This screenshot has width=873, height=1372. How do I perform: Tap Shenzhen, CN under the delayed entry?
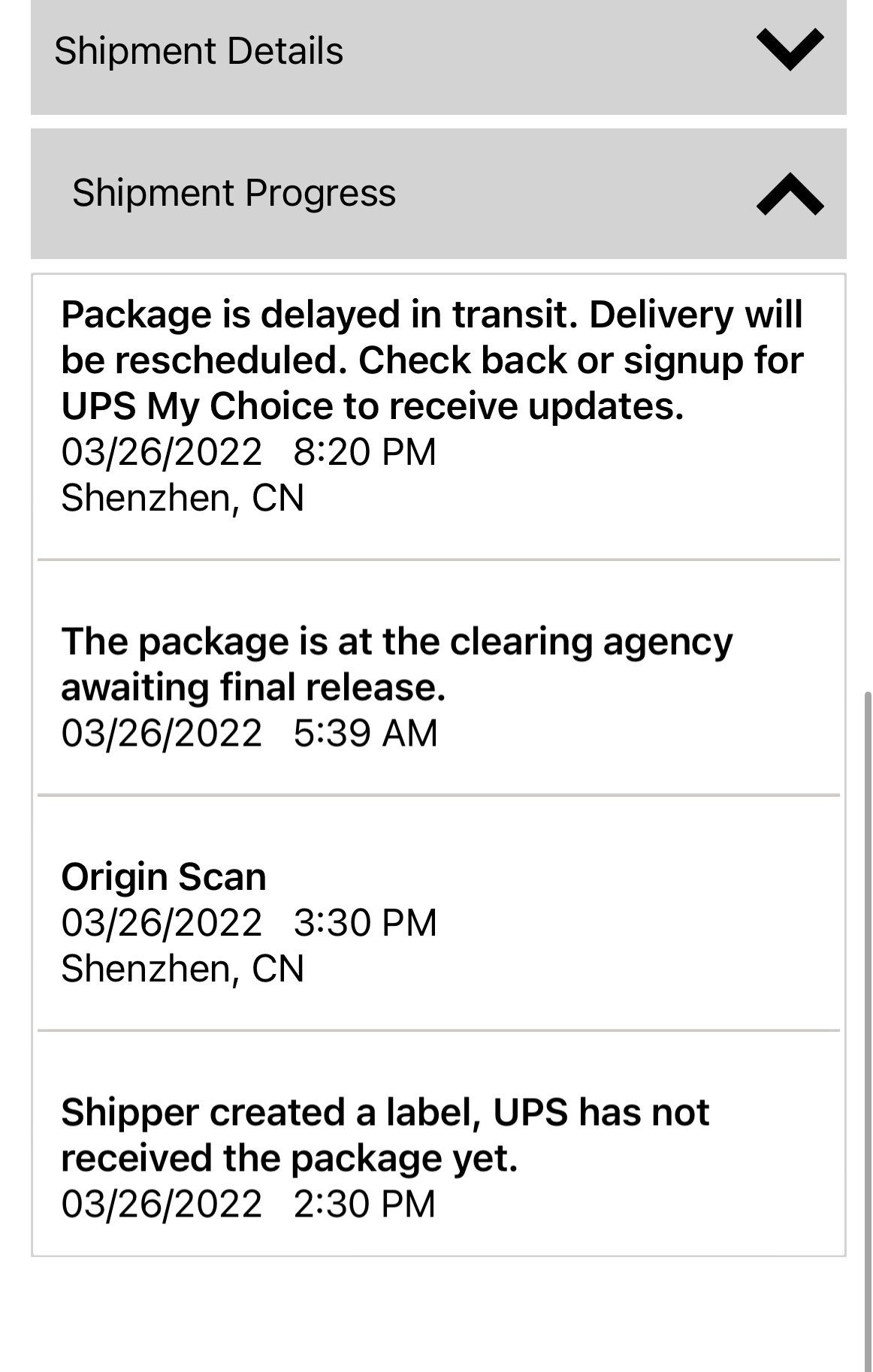tap(183, 498)
